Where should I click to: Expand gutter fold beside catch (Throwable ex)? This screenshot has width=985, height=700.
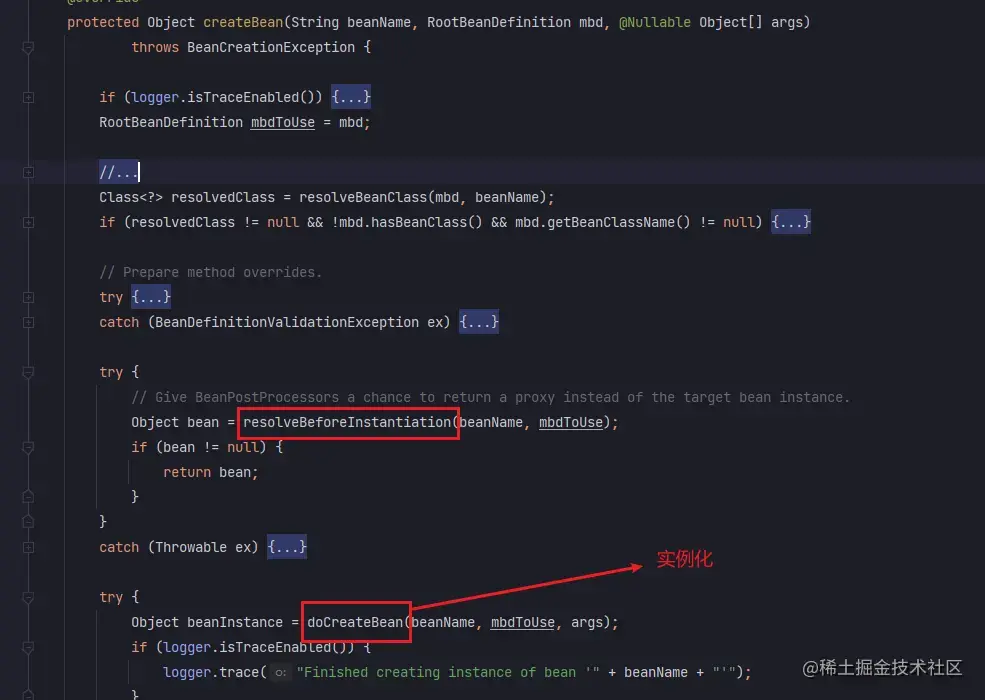coord(28,547)
